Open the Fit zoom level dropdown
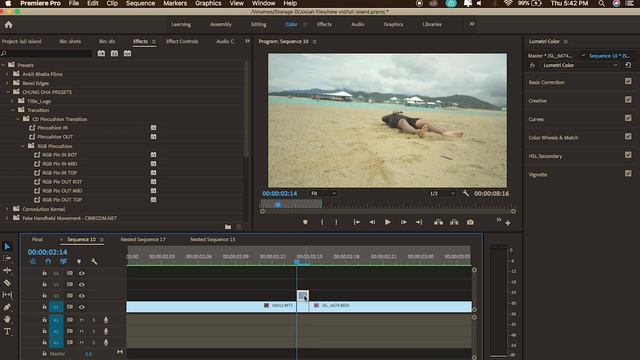The width and height of the screenshot is (640, 360). click(323, 193)
